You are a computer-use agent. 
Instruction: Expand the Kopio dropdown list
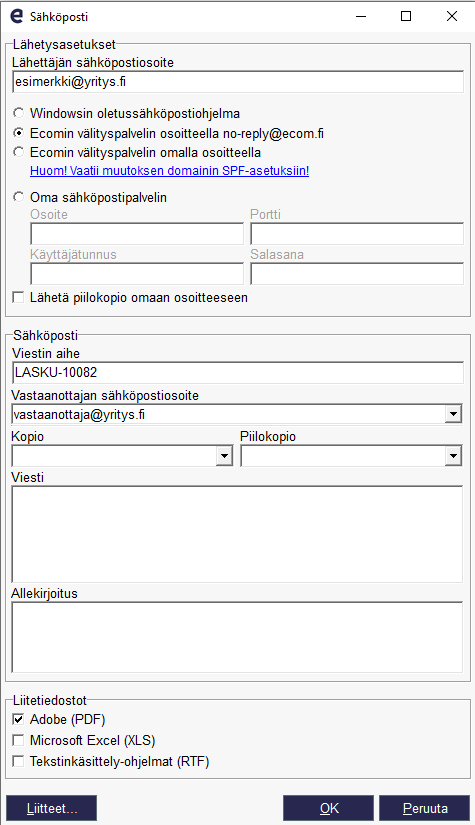pos(225,456)
